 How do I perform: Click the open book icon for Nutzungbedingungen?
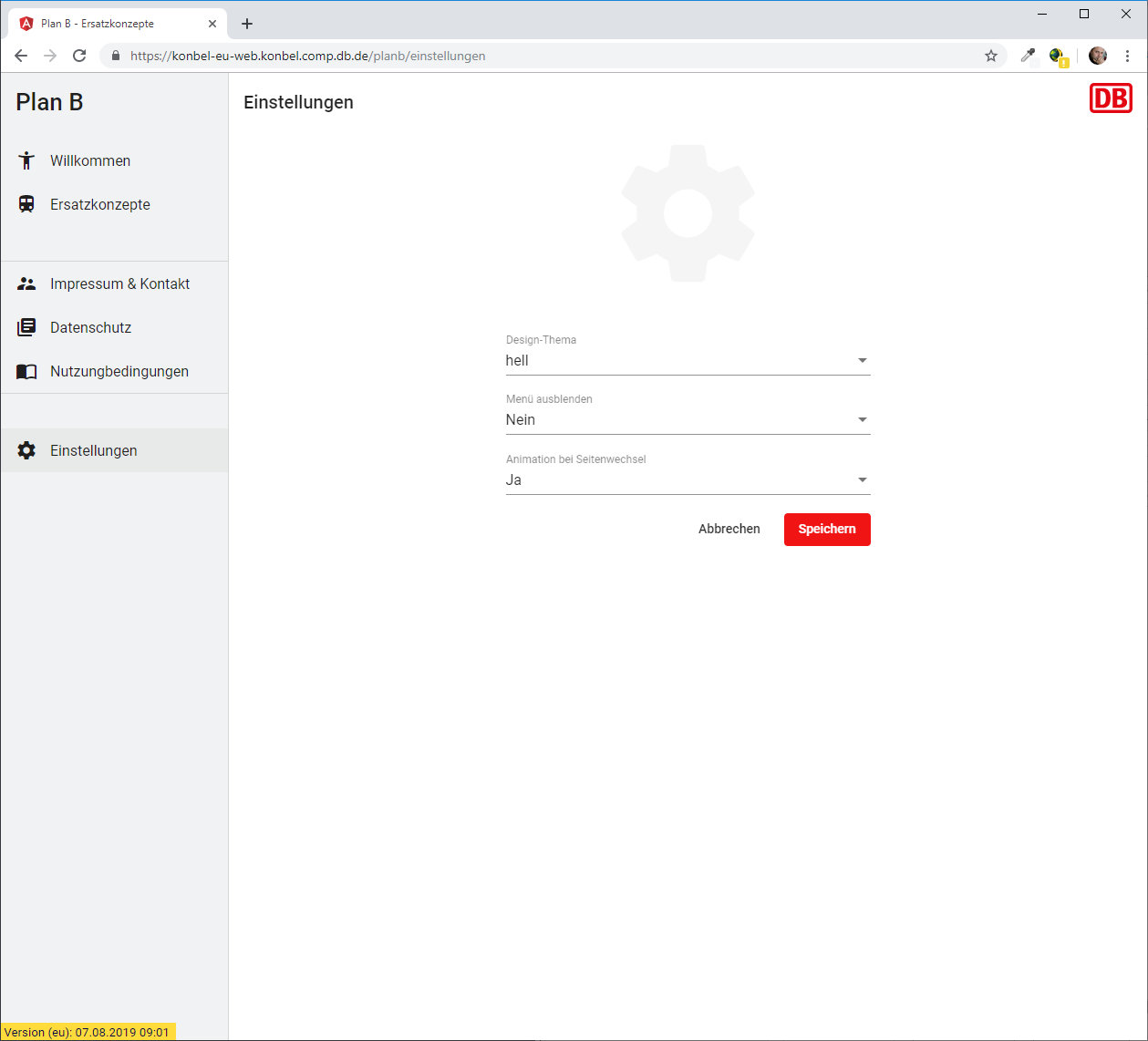click(x=26, y=372)
